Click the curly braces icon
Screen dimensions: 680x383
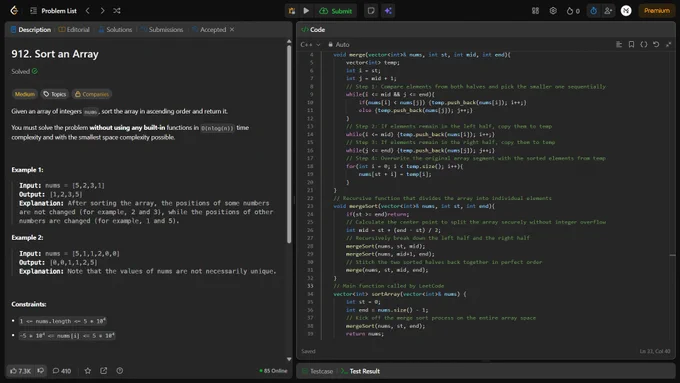[644, 44]
